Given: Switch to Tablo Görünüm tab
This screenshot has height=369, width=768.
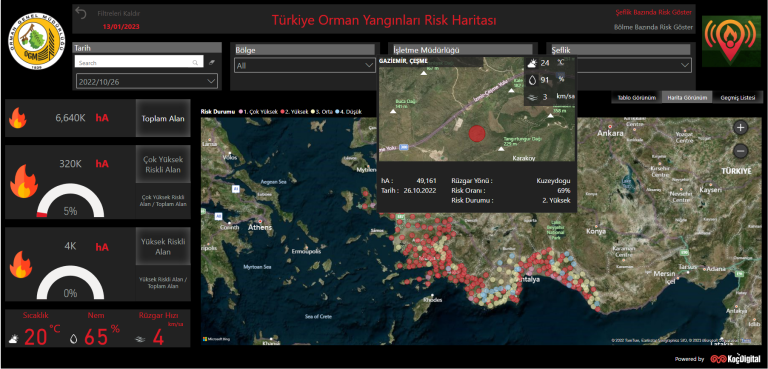Looking at the screenshot, I should [636, 98].
